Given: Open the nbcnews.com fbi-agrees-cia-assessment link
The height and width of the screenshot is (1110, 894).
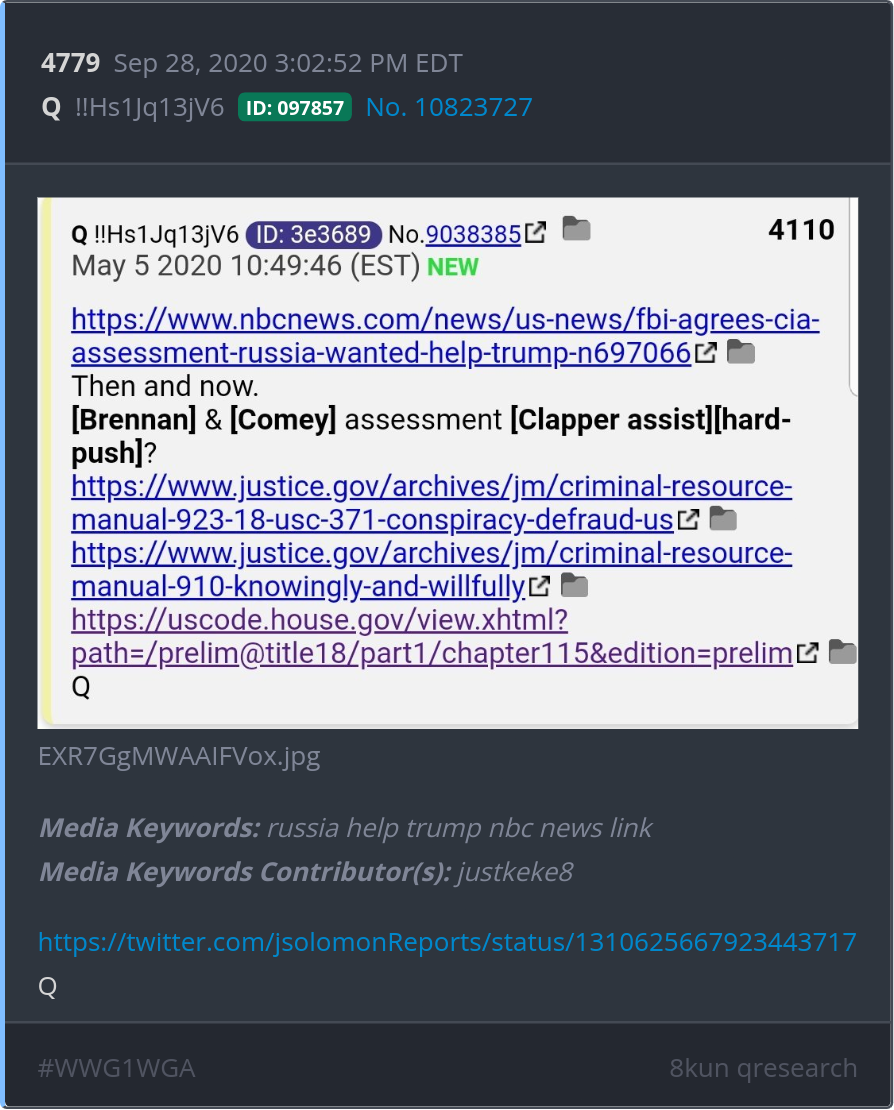Looking at the screenshot, I should click(x=445, y=336).
